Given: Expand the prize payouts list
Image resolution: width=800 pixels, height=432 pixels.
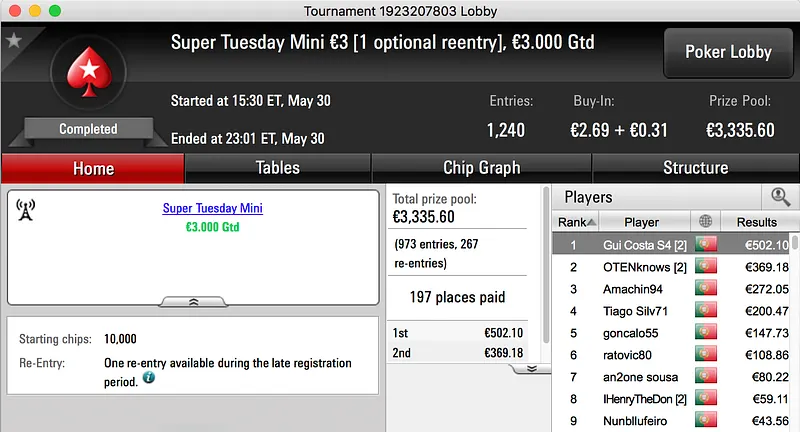Looking at the screenshot, I should coord(532,368).
